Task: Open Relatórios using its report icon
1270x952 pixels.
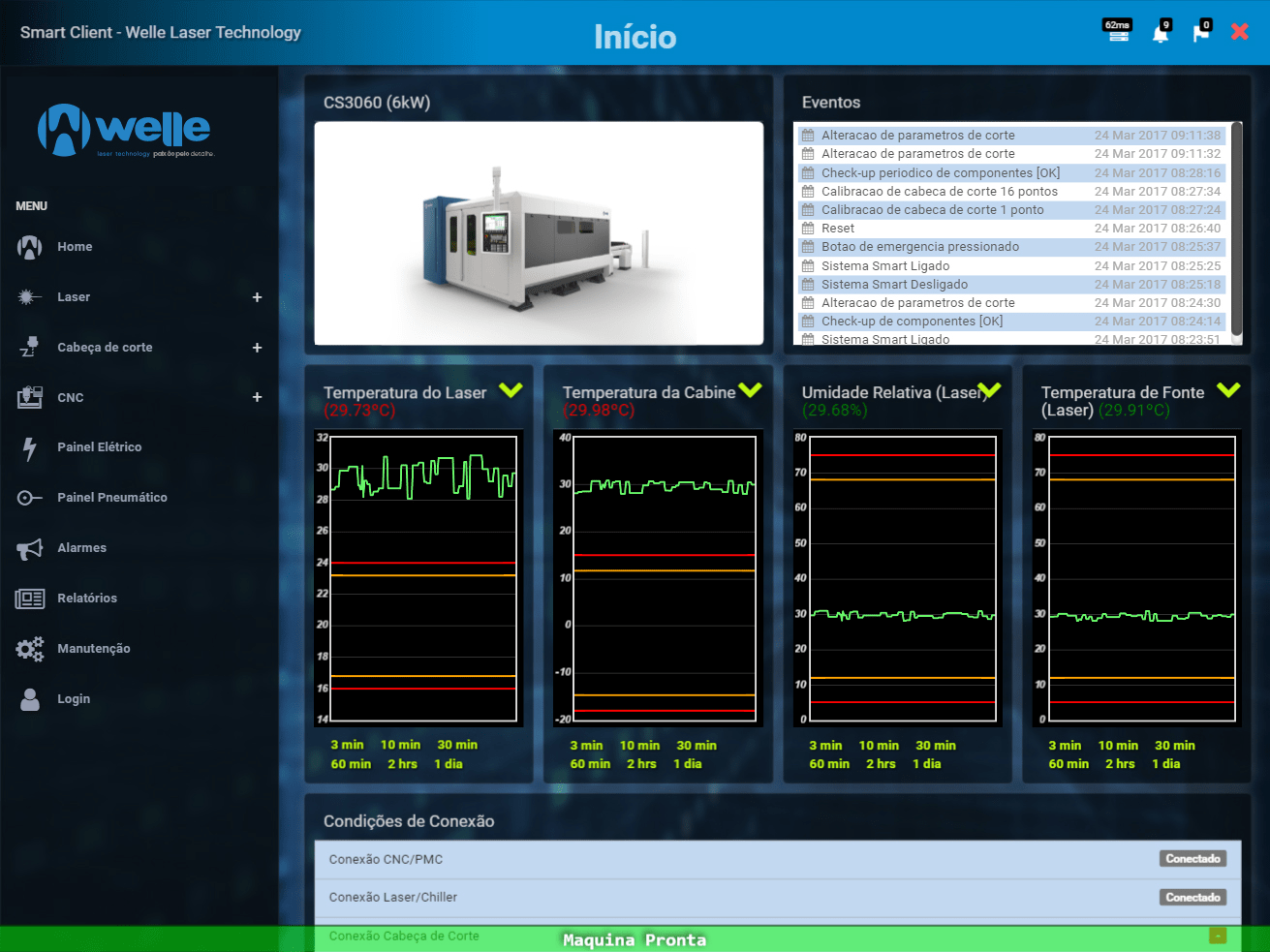Action: pos(30,598)
